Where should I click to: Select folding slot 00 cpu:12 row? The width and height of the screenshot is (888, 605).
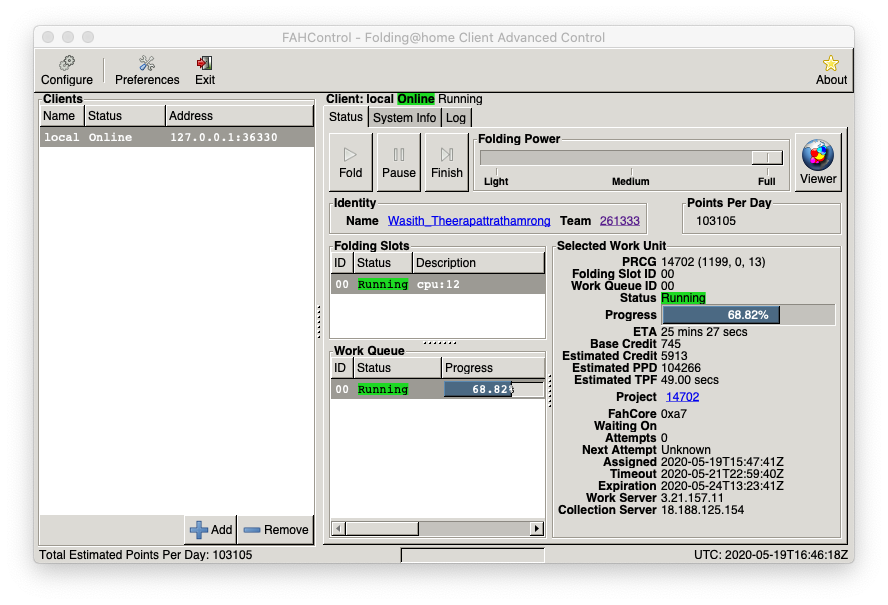click(x=438, y=284)
